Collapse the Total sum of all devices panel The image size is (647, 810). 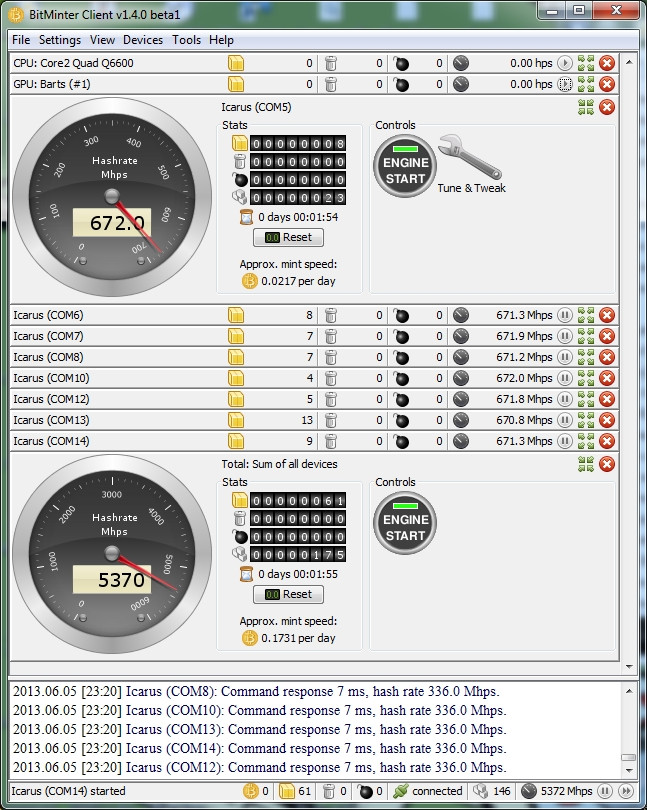(x=586, y=464)
